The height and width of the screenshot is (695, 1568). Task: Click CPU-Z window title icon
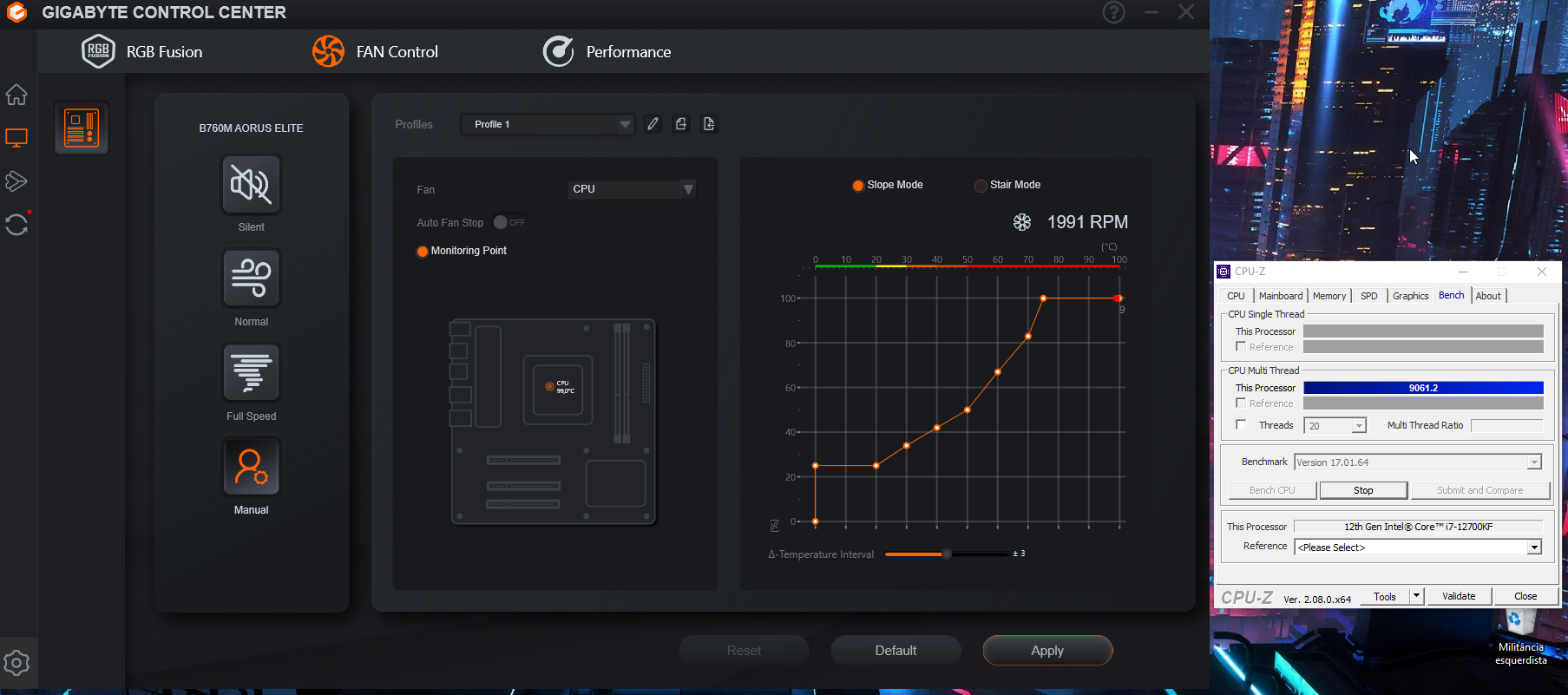1224,272
